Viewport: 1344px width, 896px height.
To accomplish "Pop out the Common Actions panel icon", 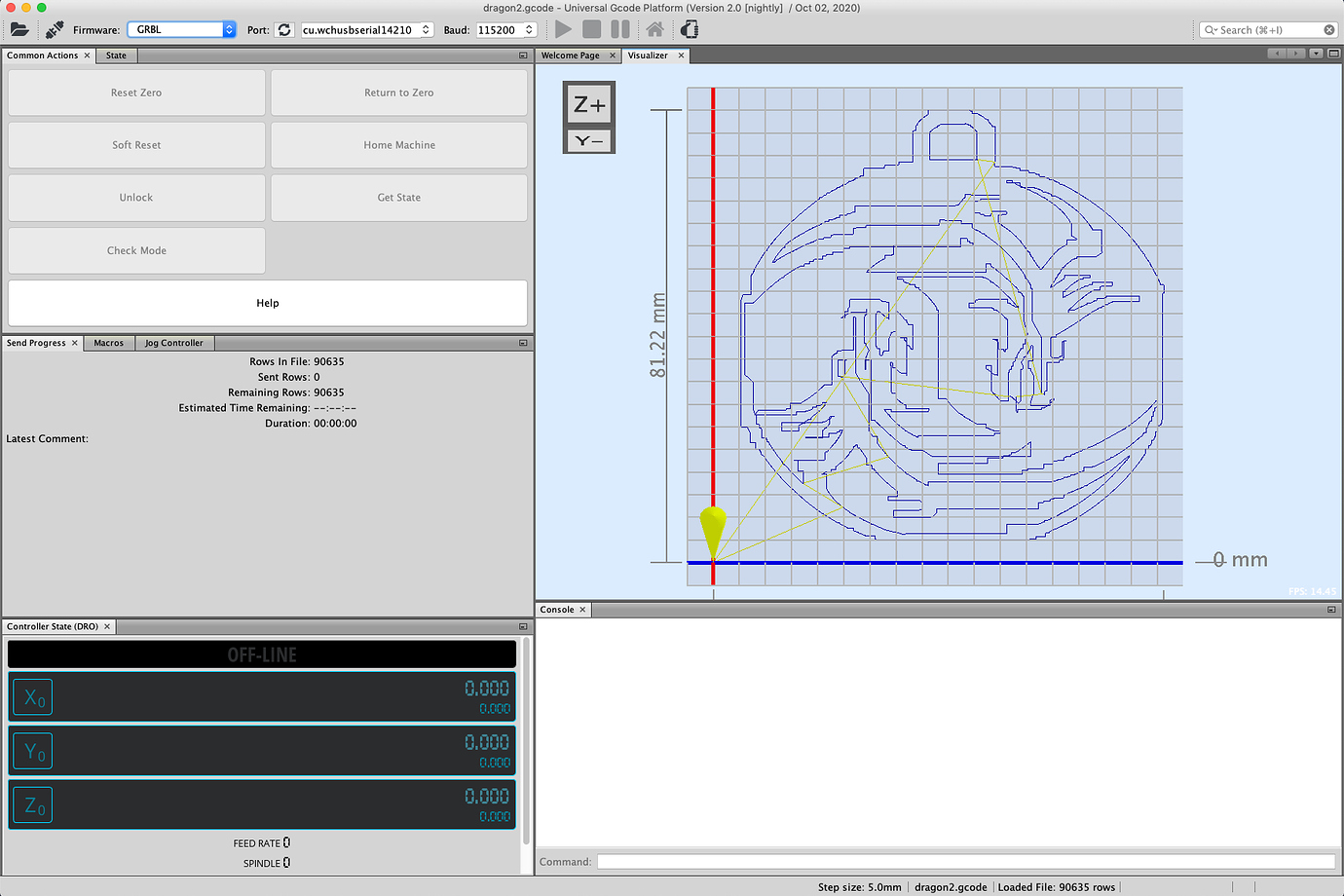I will [522, 56].
